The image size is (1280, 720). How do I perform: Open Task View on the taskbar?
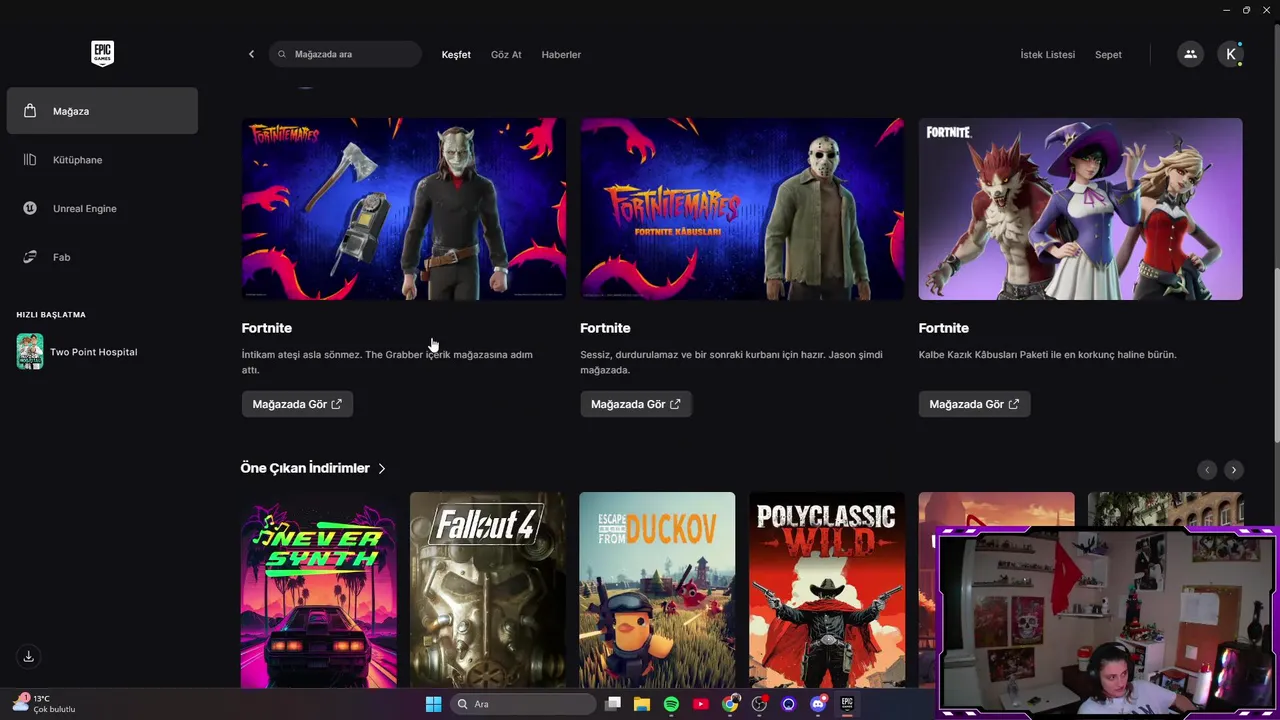pyautogui.click(x=613, y=704)
